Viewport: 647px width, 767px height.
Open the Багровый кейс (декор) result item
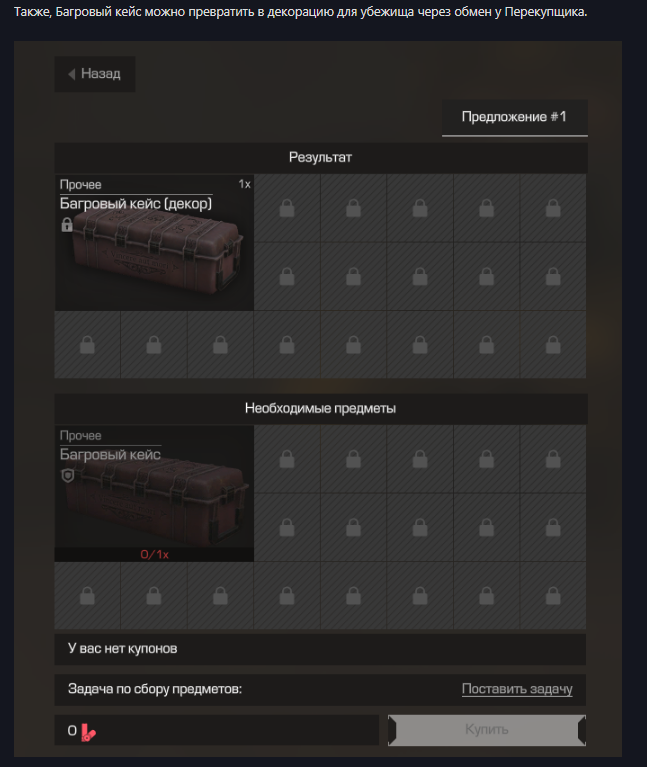pos(154,243)
